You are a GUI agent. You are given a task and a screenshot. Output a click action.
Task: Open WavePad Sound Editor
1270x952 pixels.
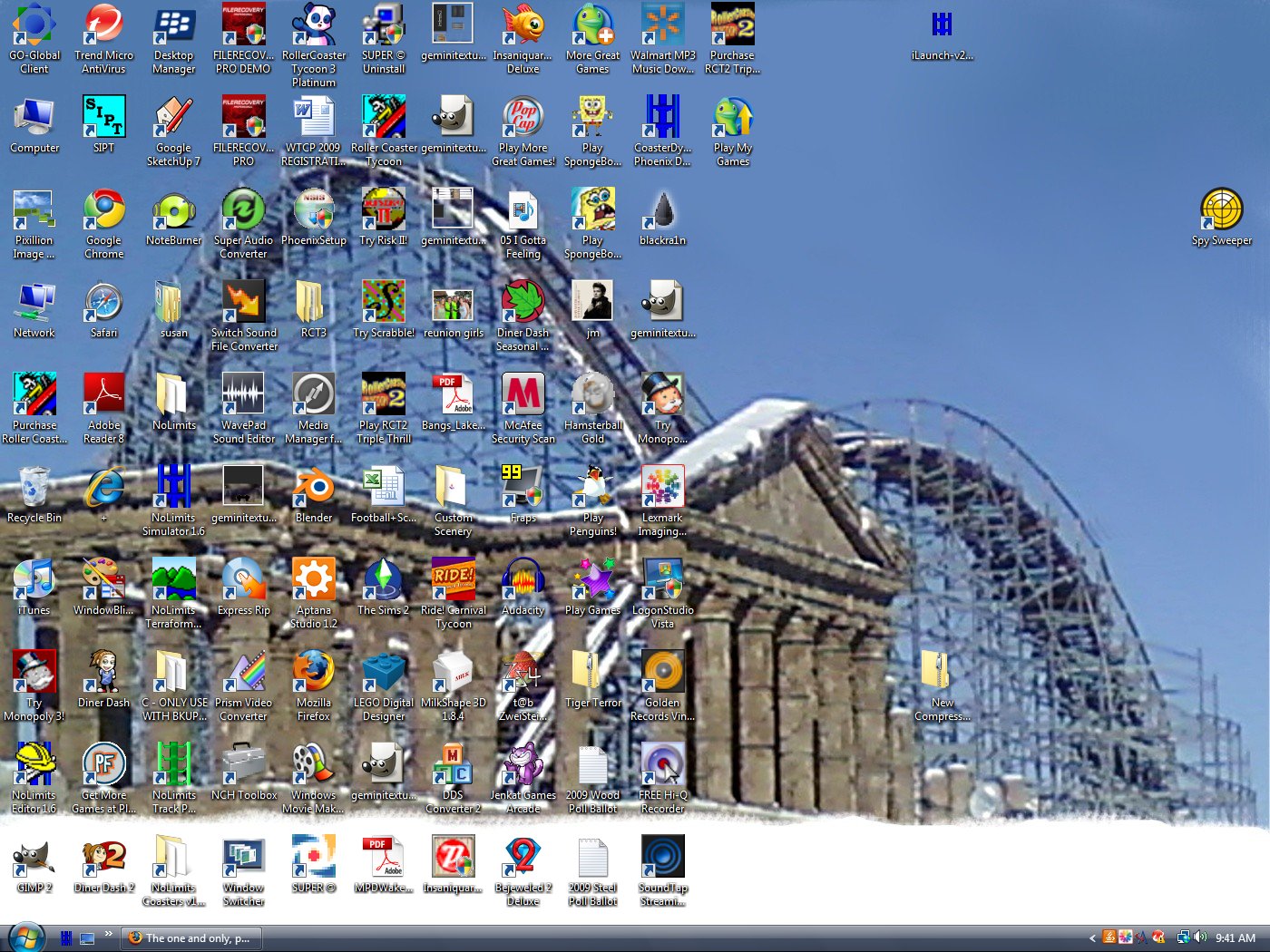pos(244,408)
